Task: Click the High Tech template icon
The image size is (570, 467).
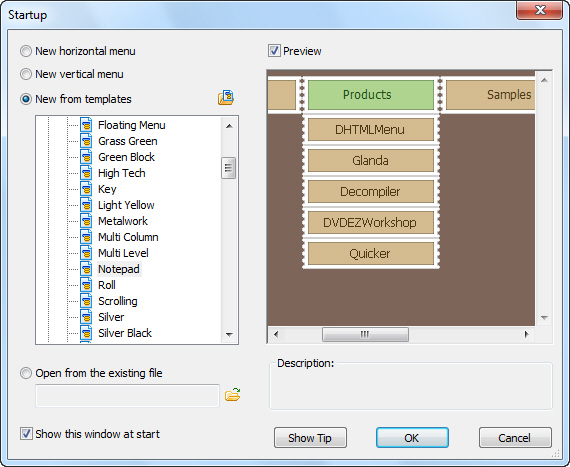Action: 86,173
